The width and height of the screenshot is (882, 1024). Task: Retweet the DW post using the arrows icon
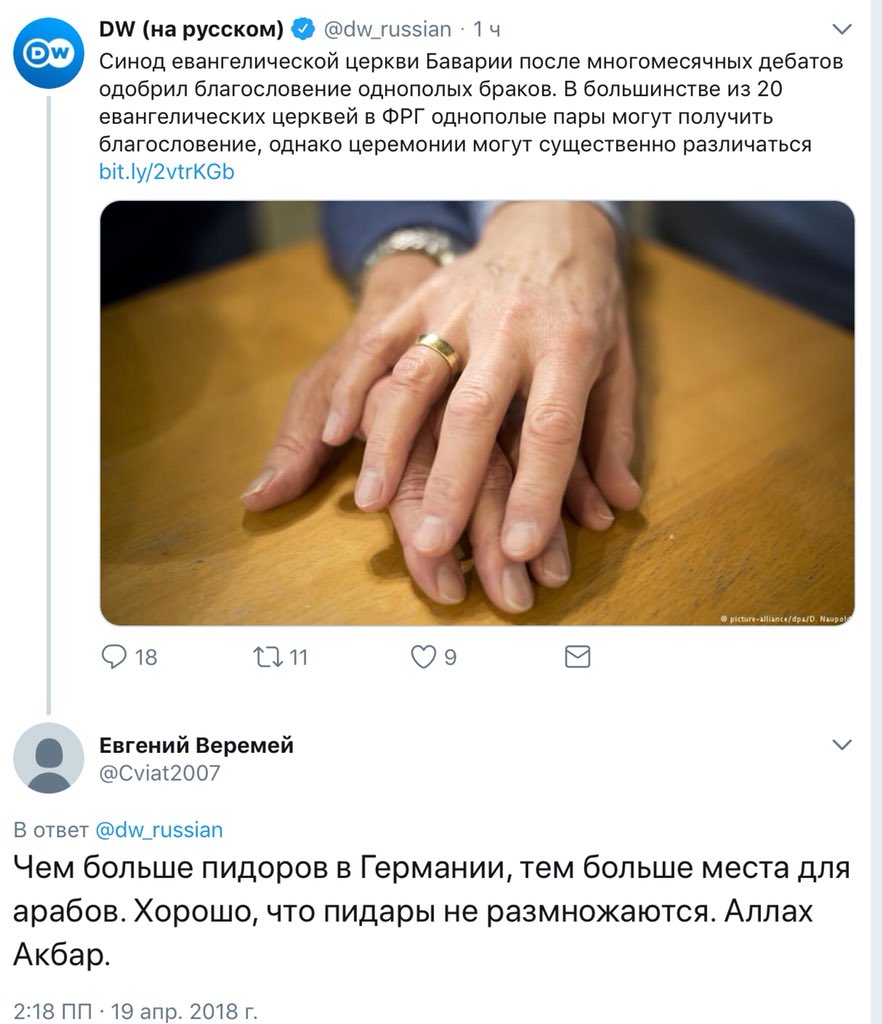[268, 657]
